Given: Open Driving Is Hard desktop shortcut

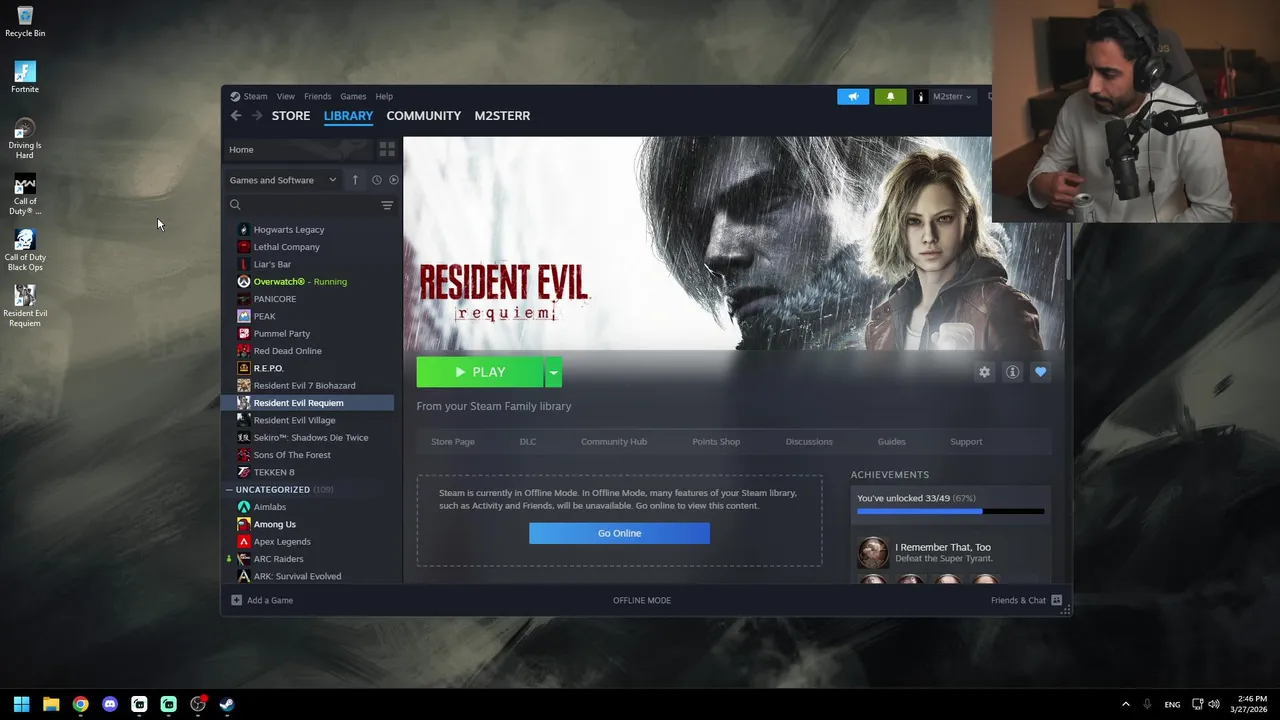Looking at the screenshot, I should pyautogui.click(x=25, y=139).
